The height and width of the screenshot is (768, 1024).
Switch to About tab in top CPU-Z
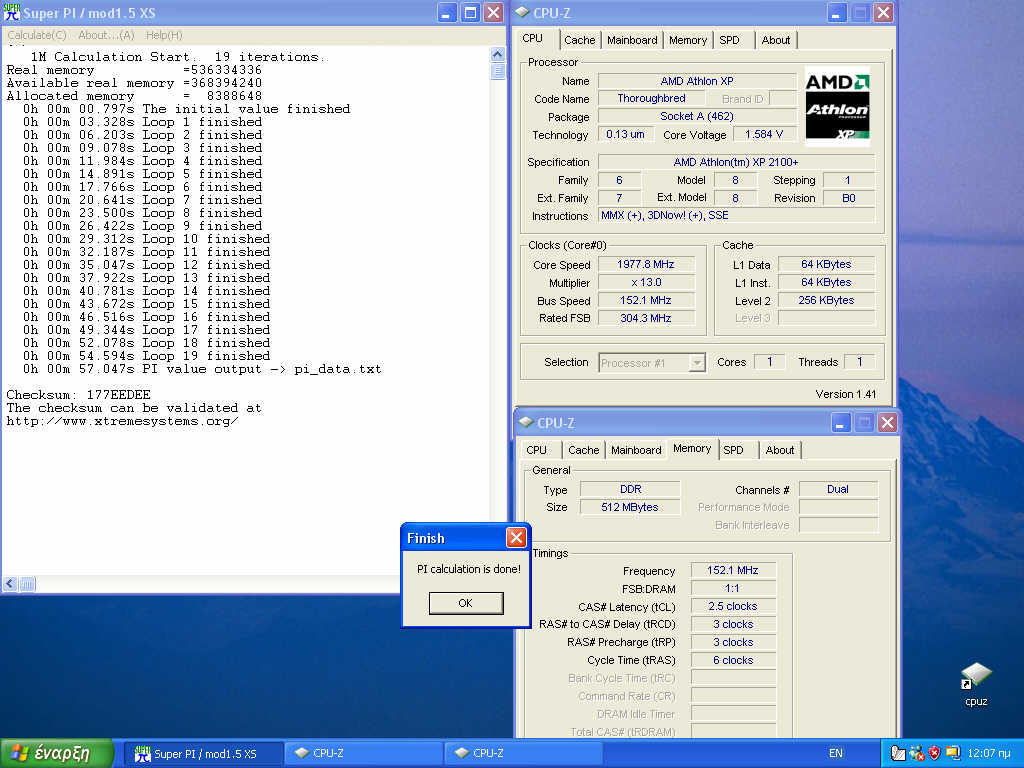pyautogui.click(x=776, y=40)
